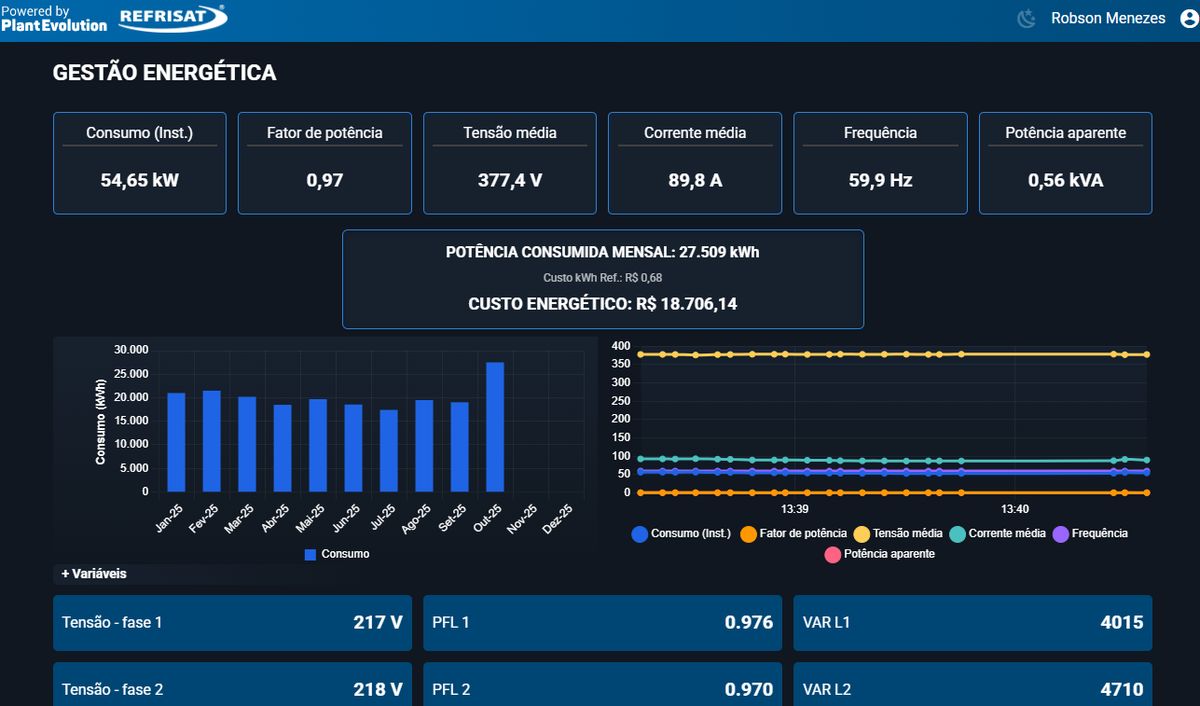This screenshot has width=1200, height=706.
Task: Open Robson Menezes user menu
Action: (1108, 18)
